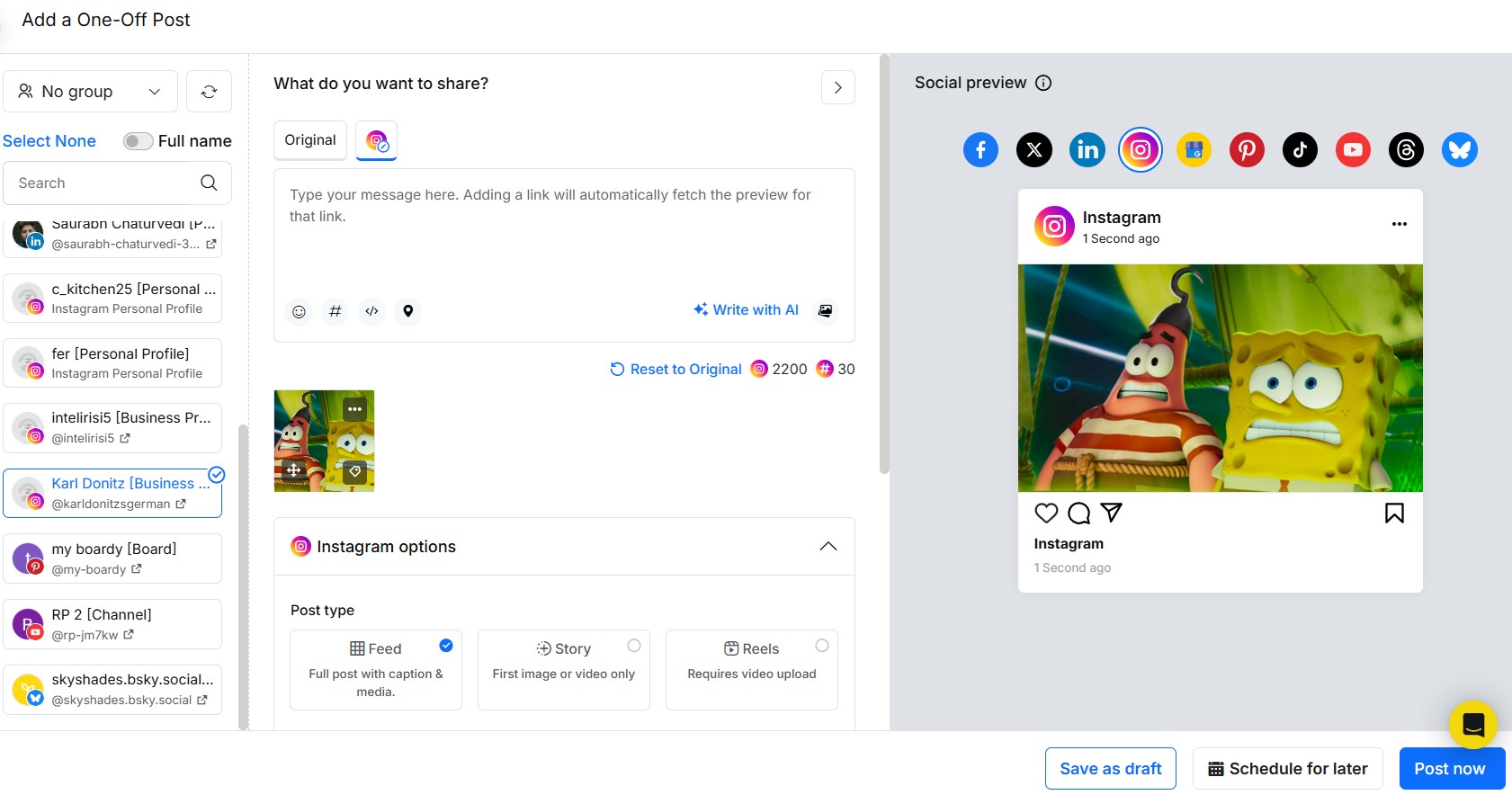This screenshot has width=1512, height=795.
Task: Select Reels post type radio
Action: click(x=822, y=646)
